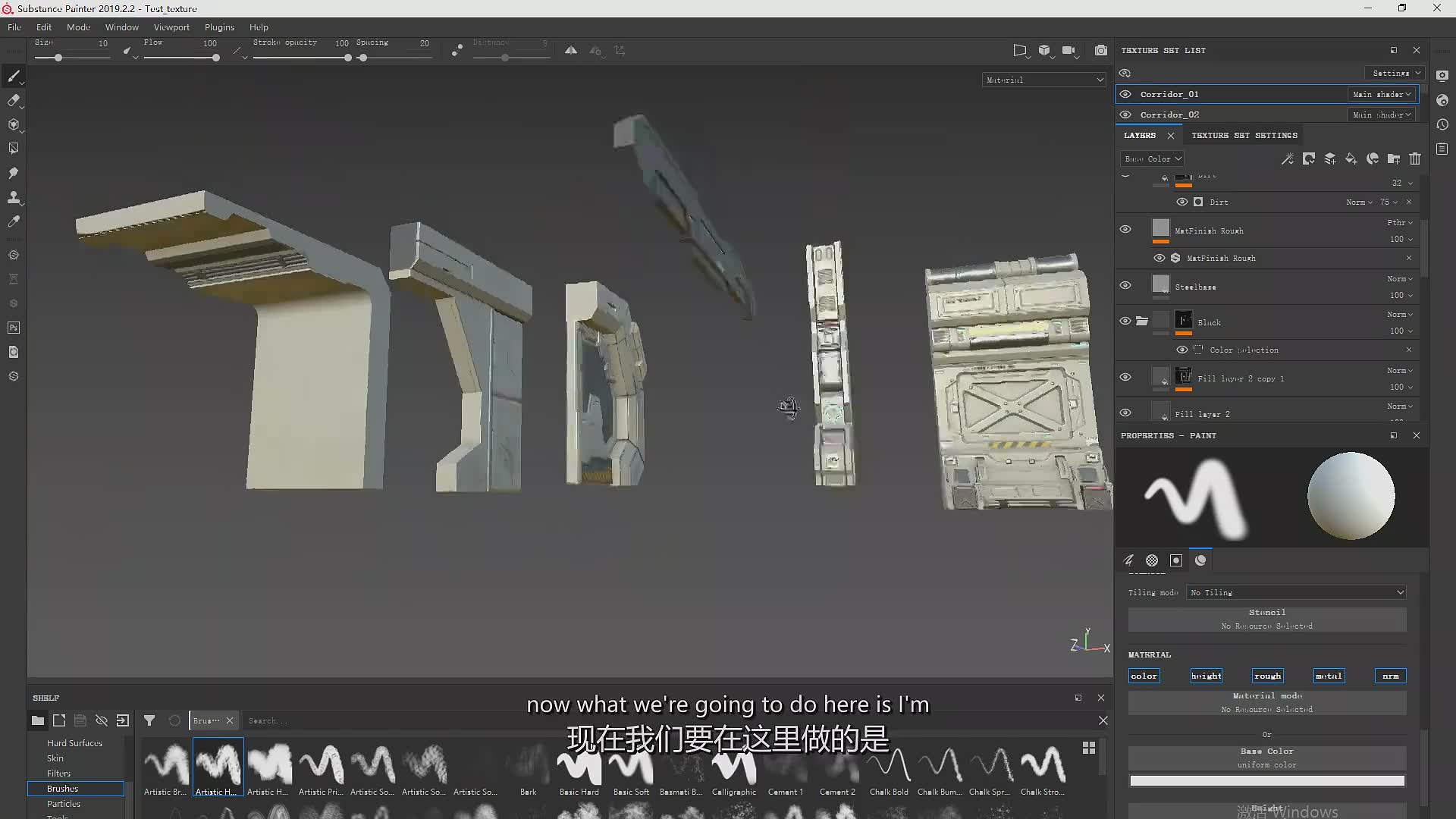Open the Base Color channel dropdown
Screen dimensions: 1456x819
1153,158
